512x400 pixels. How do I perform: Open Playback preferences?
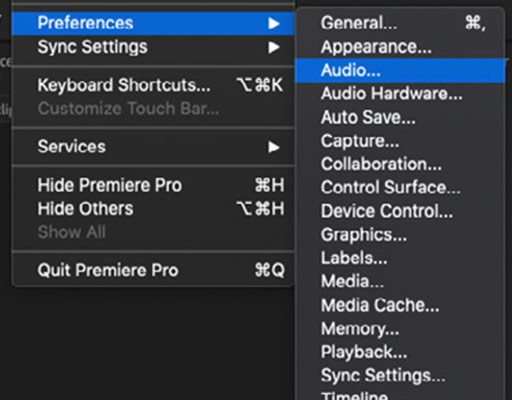[400, 352]
